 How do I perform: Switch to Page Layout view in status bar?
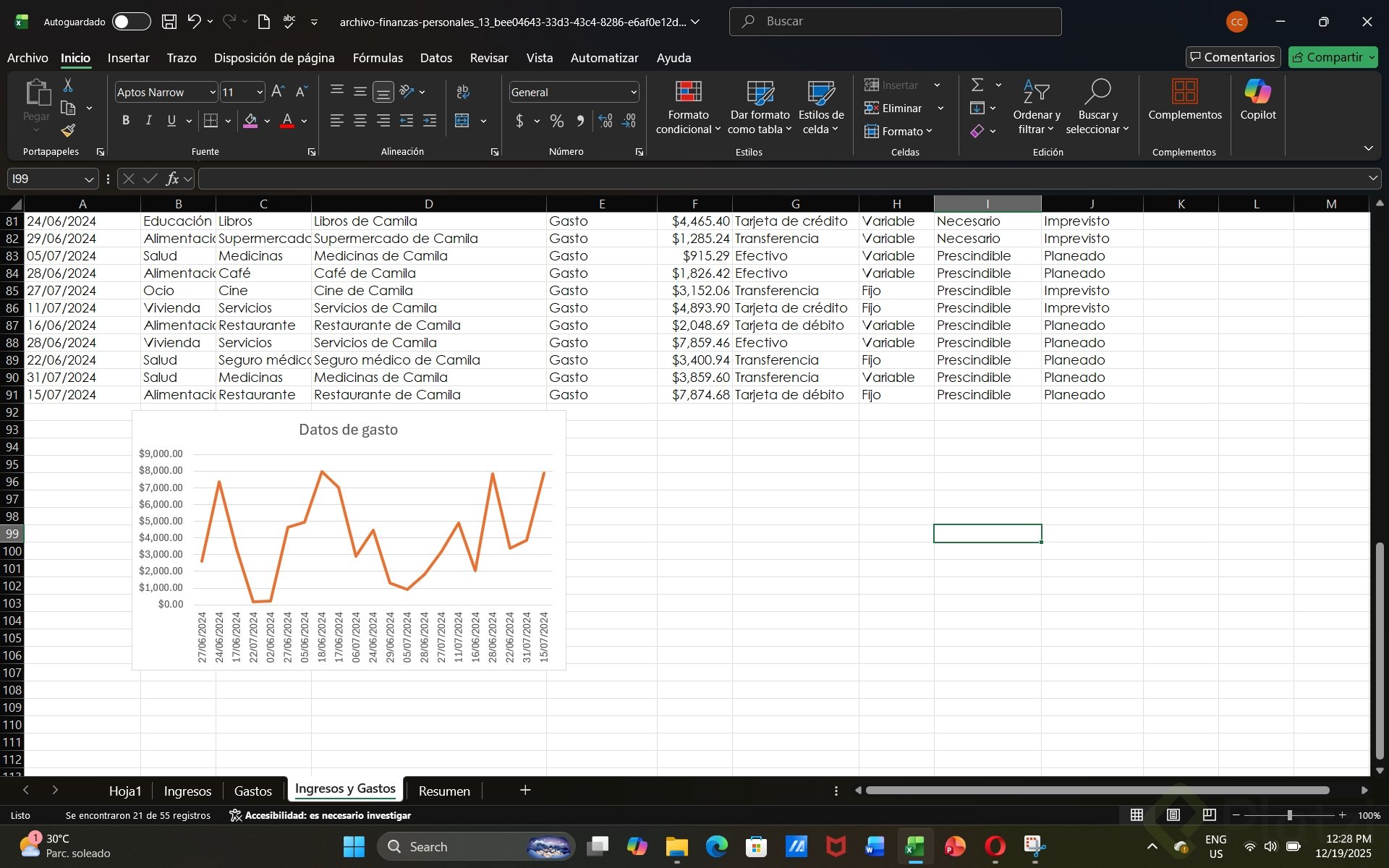click(1173, 815)
